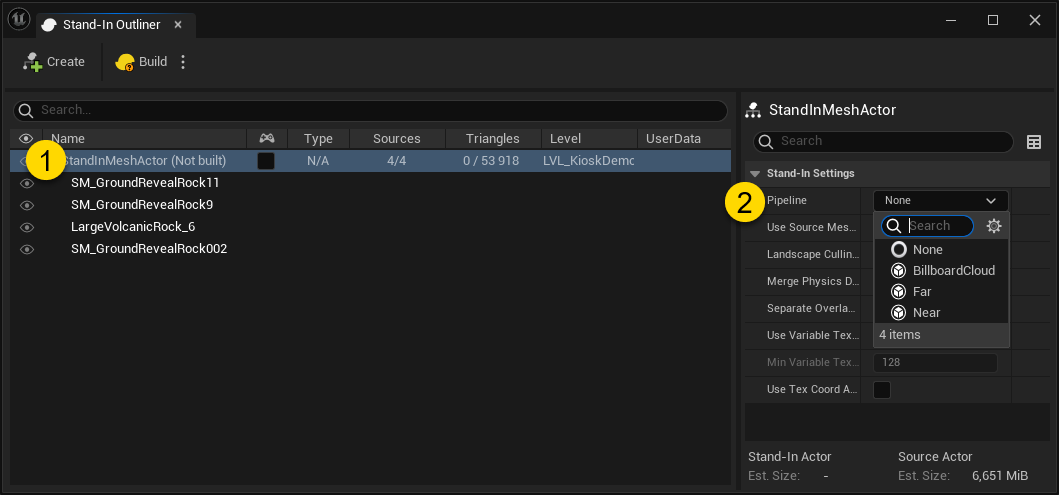Select the LargeVolcanicRock_6 item

pos(133,227)
